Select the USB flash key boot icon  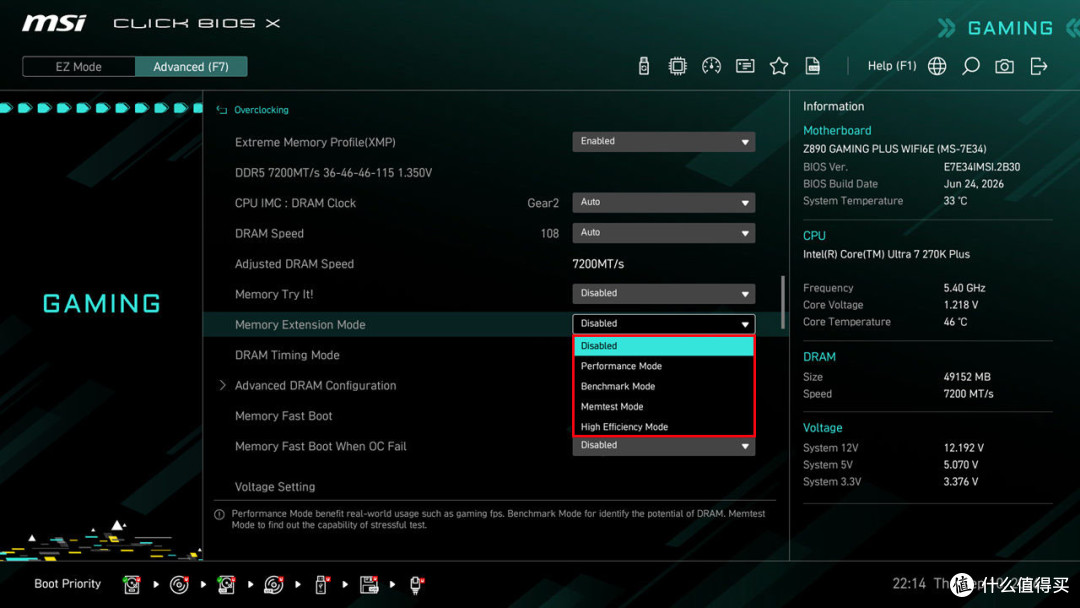pyautogui.click(x=321, y=585)
